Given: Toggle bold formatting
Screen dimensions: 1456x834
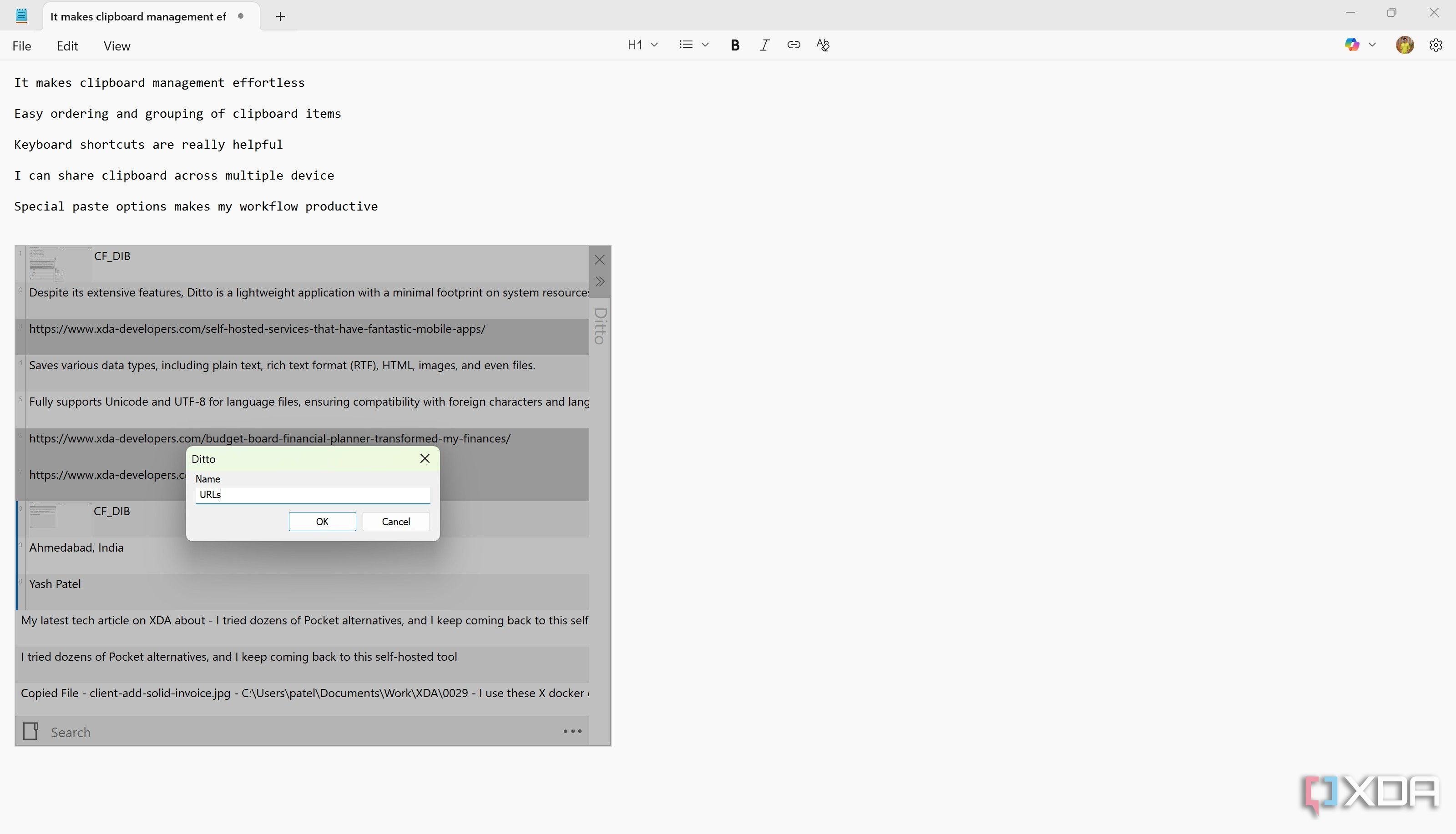Looking at the screenshot, I should [734, 45].
